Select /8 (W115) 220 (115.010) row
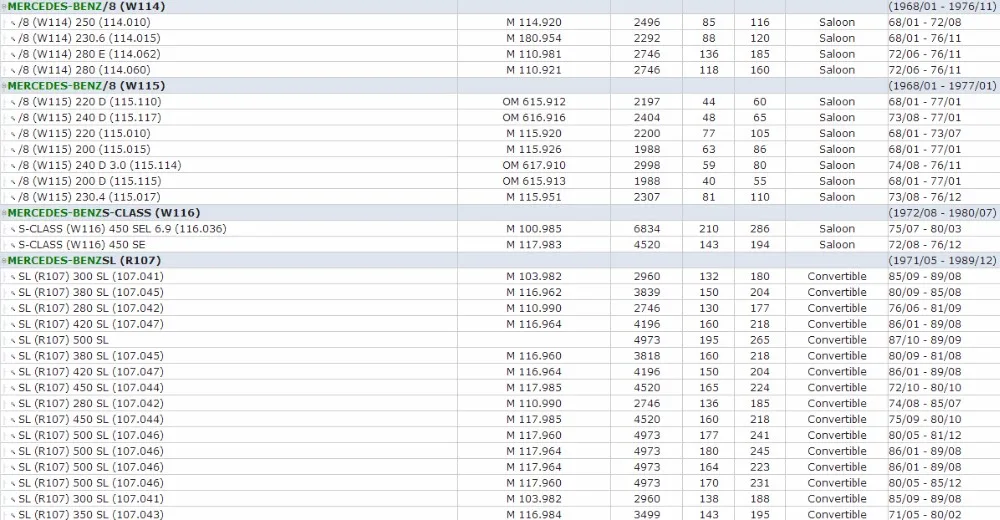Image resolution: width=1000 pixels, height=520 pixels. pos(500,133)
